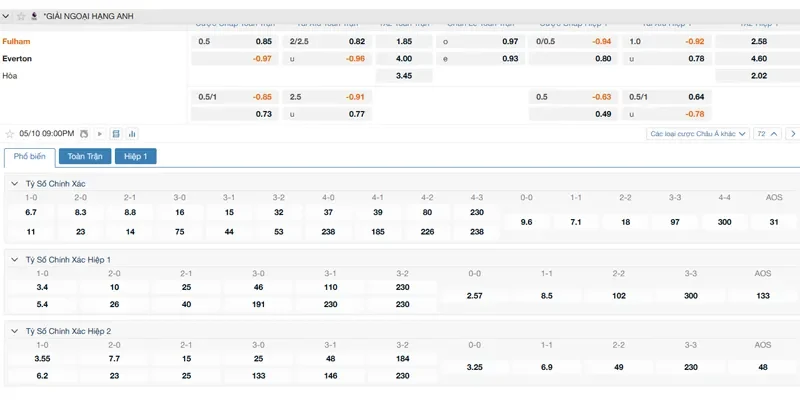The image size is (800, 400).
Task: Collapse the Tỷ Số Chính Xác Hiệp 1 section
Action: click(15, 259)
